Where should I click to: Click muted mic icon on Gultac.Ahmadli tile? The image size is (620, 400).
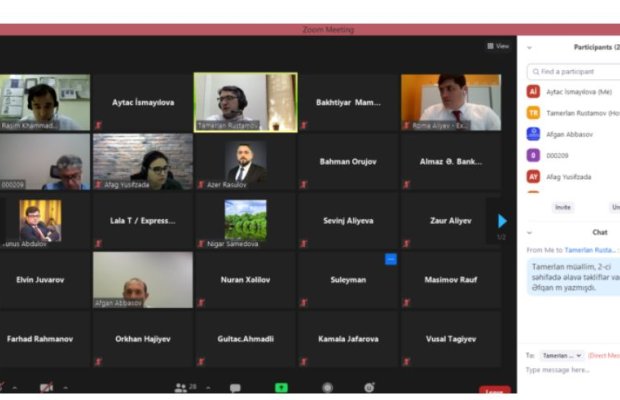click(201, 362)
